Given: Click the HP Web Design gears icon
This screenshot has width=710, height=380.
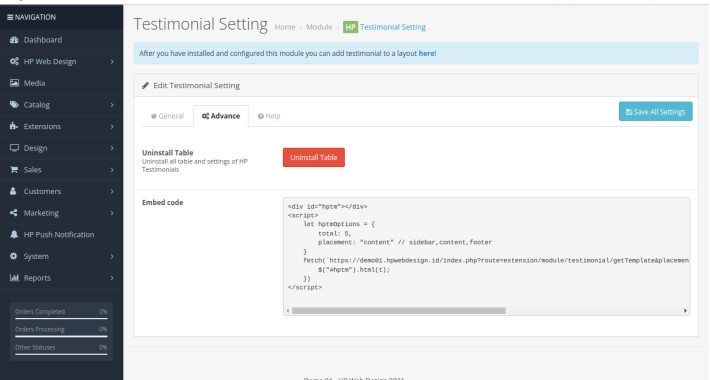Looking at the screenshot, I should pyautogui.click(x=14, y=62).
